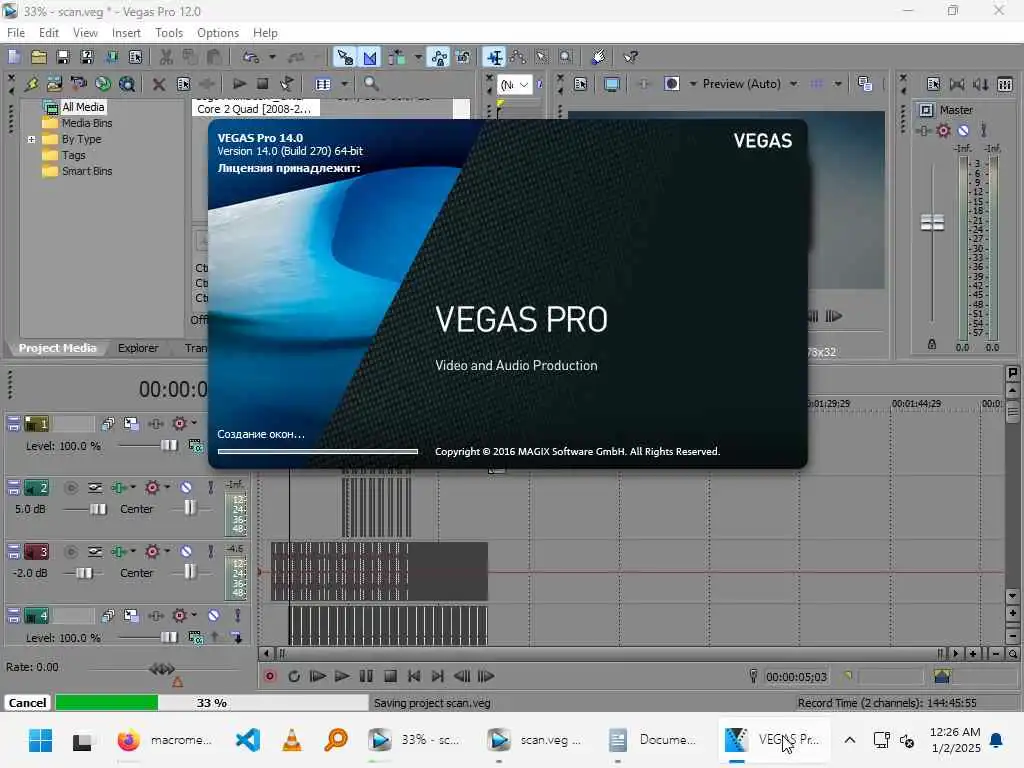Open scan.veg taskbar window button
This screenshot has height=768, width=1024.
[x=534, y=740]
